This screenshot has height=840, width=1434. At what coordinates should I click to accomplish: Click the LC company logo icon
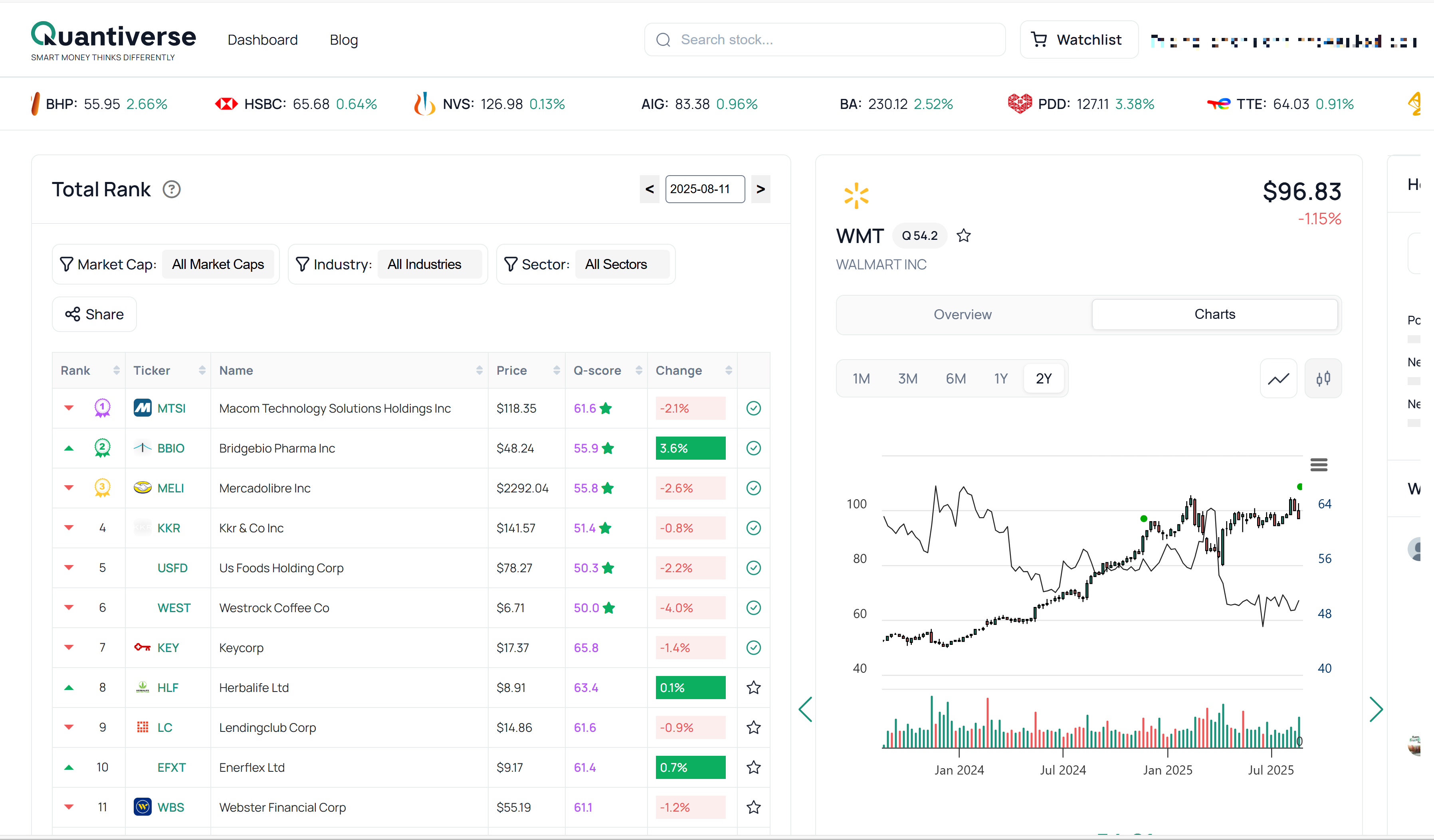[x=142, y=727]
